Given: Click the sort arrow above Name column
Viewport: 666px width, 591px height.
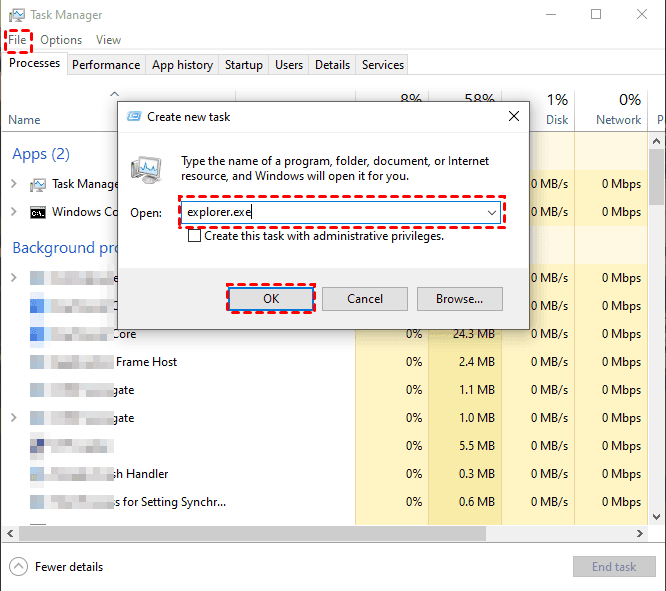Looking at the screenshot, I should 114,94.
